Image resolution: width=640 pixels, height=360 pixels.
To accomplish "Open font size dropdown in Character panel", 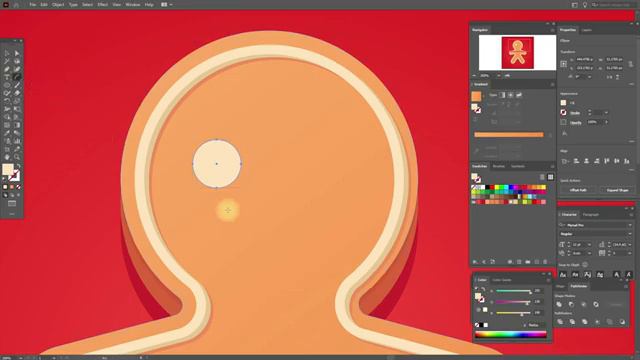I will (589, 244).
